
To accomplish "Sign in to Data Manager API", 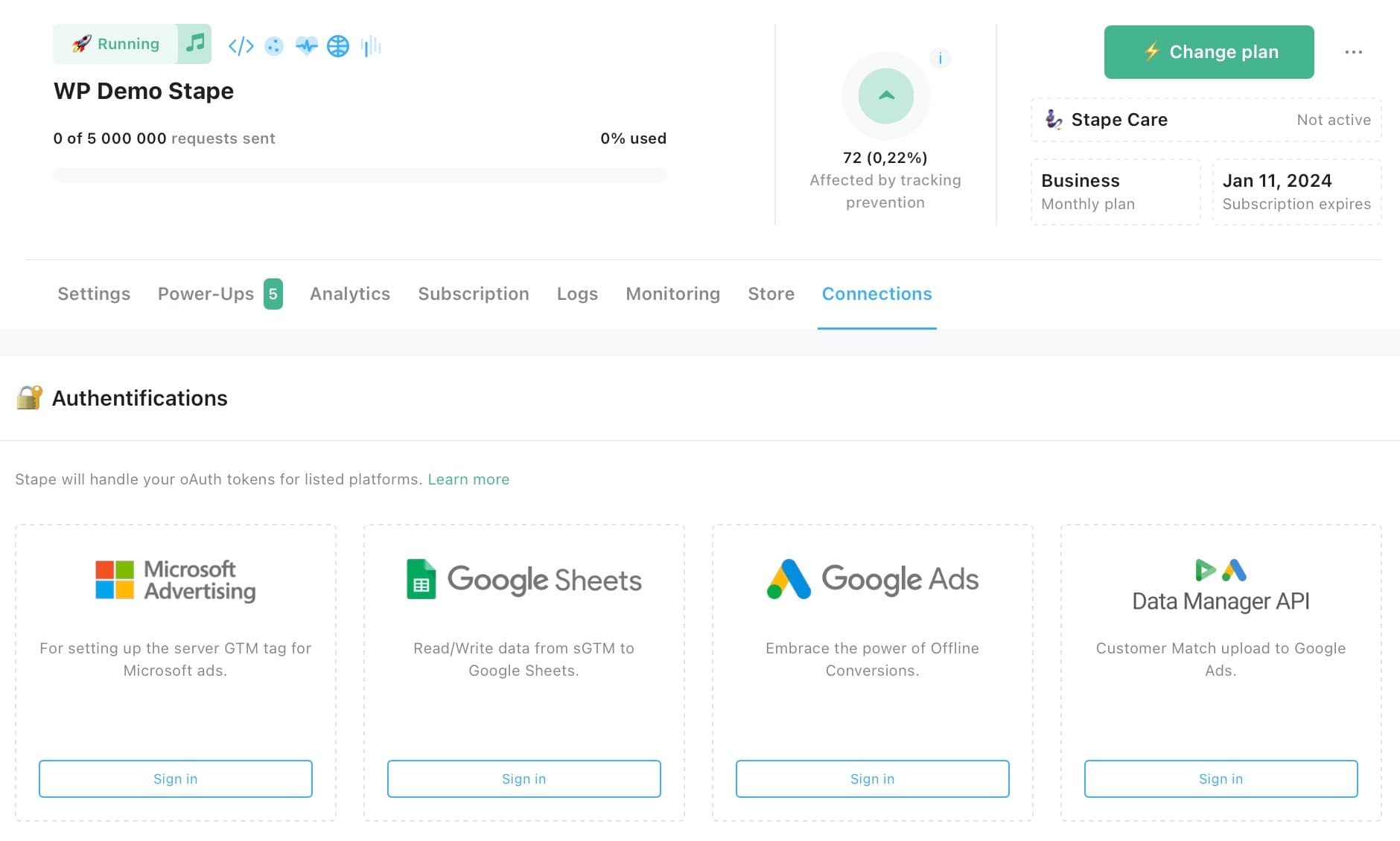I will 1221,778.
